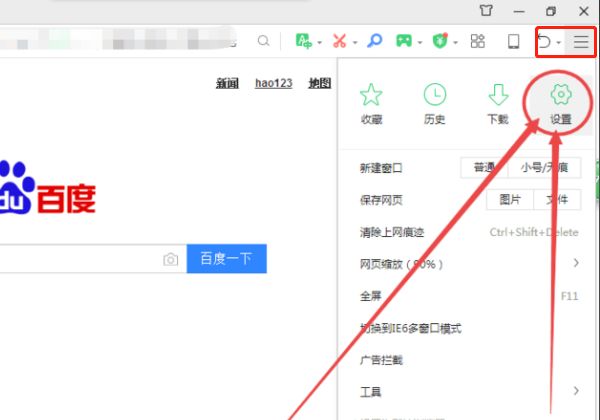Viewport: 600px width, 420px height.
Task: Click the 百度一下 search button
Action: pos(227,259)
